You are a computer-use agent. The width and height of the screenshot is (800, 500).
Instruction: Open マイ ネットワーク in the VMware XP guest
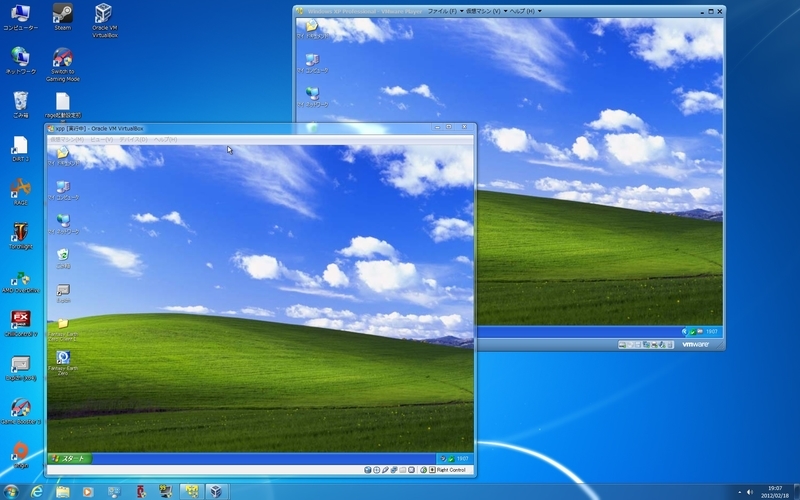point(312,97)
